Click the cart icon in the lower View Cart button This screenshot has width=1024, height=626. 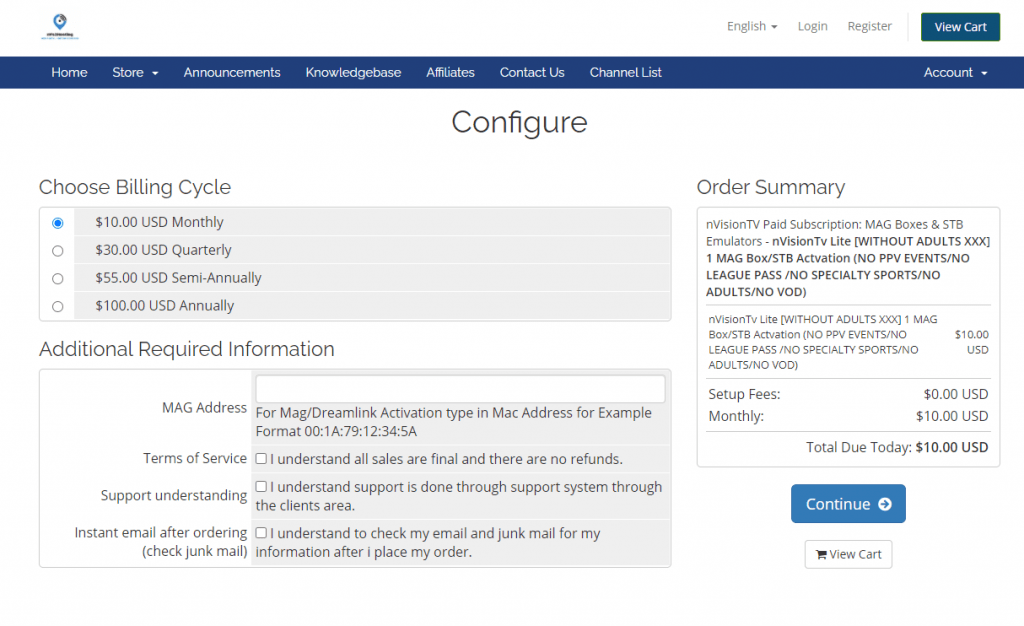(821, 555)
